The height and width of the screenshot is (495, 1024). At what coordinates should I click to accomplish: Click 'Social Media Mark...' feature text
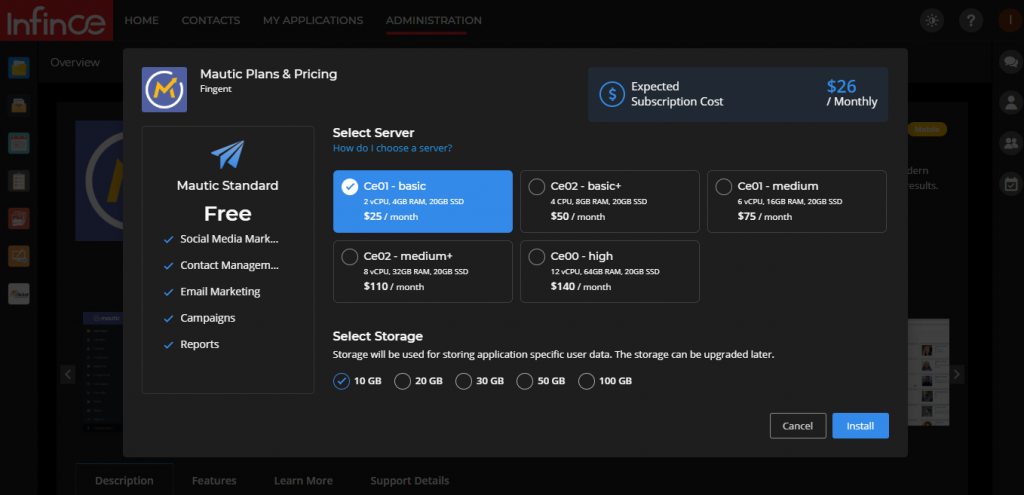229,239
